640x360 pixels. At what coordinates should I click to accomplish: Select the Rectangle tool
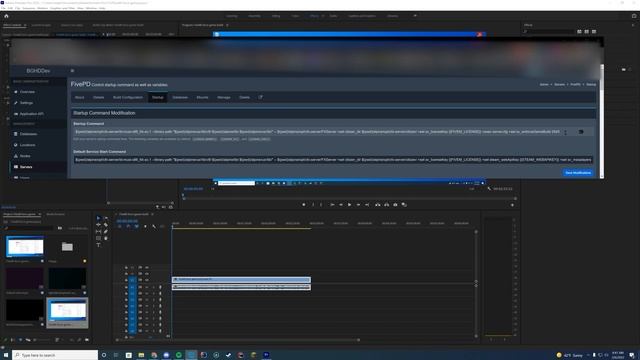pos(98,238)
